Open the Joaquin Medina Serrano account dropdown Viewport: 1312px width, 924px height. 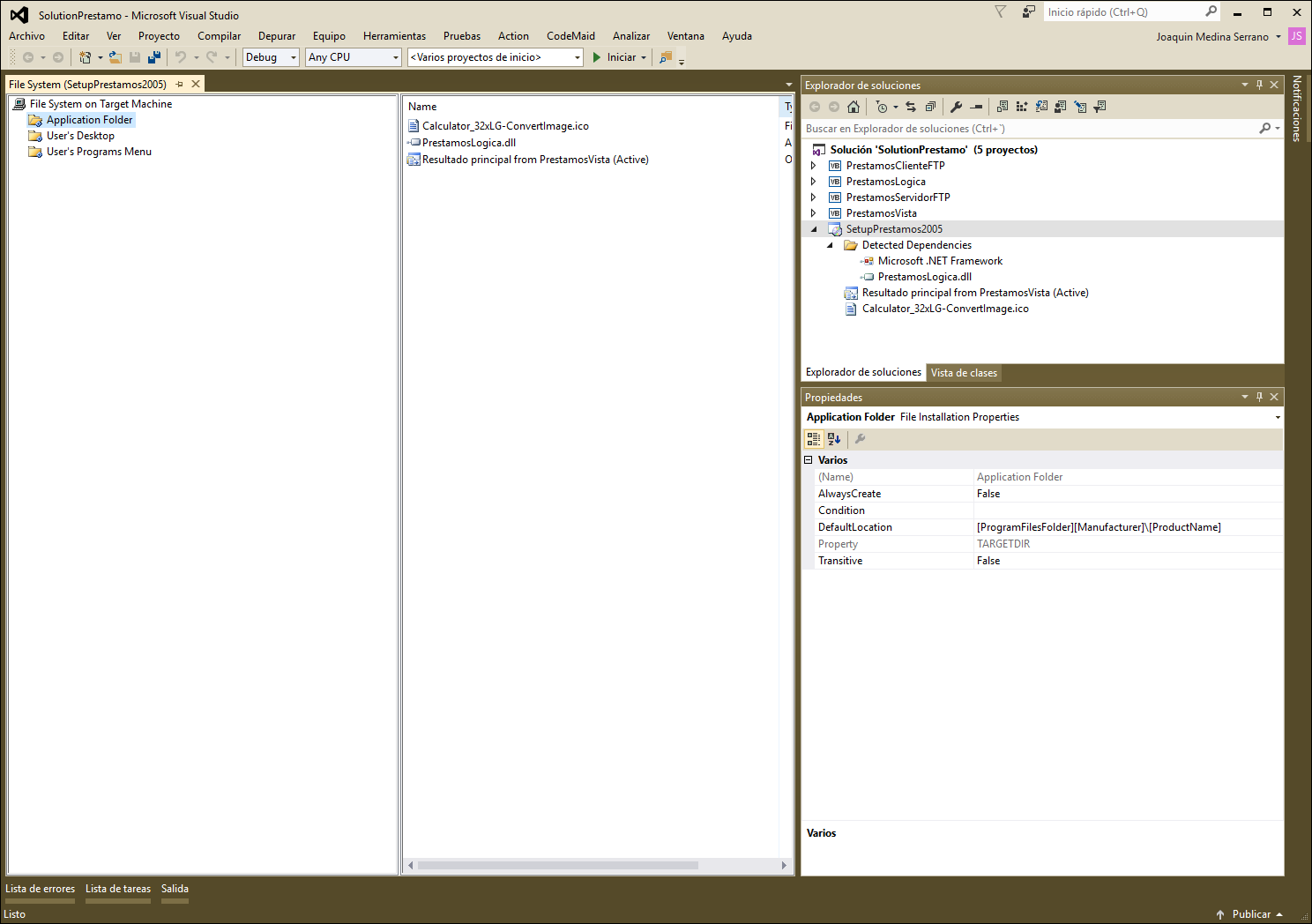coord(1278,37)
